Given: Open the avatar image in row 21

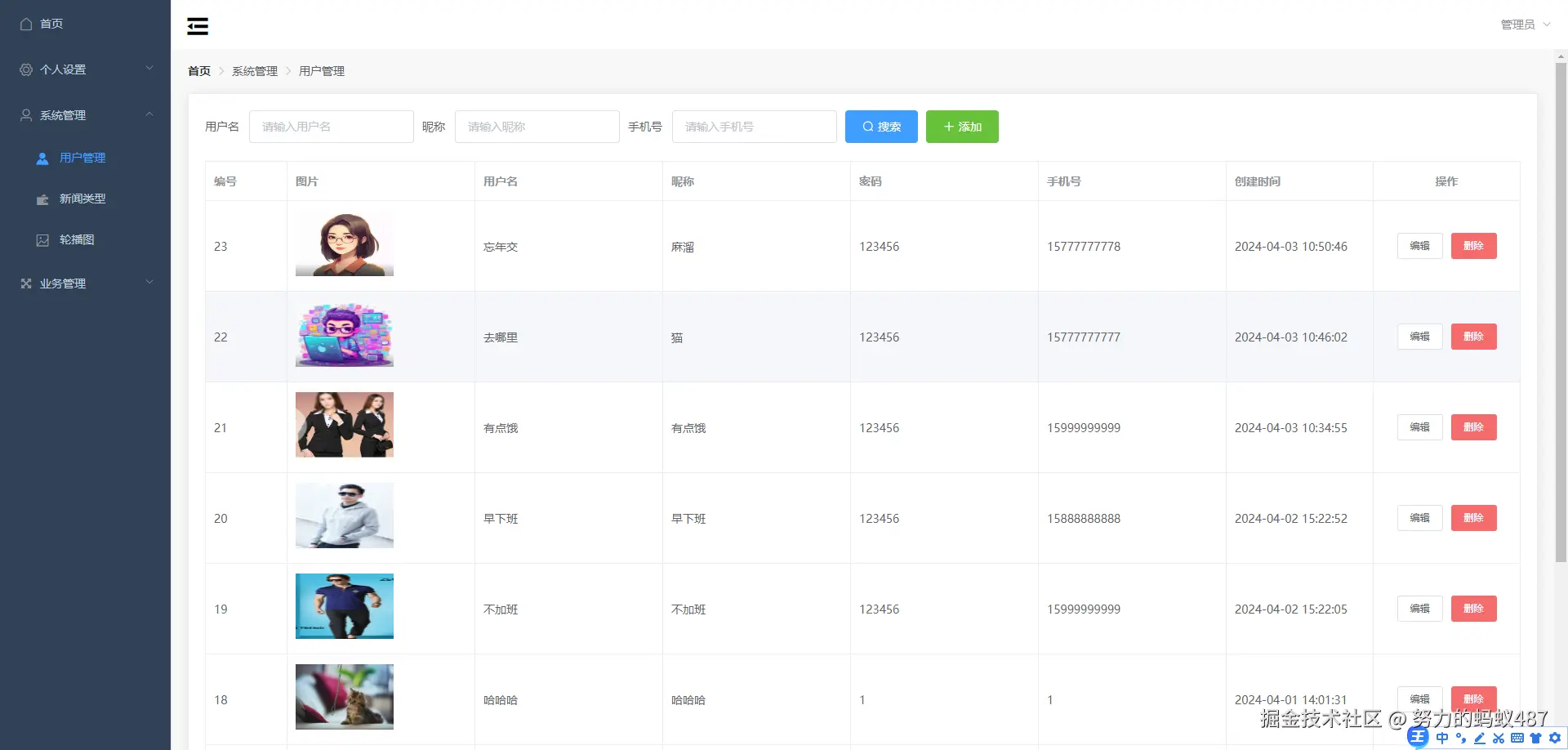Looking at the screenshot, I should (x=345, y=425).
